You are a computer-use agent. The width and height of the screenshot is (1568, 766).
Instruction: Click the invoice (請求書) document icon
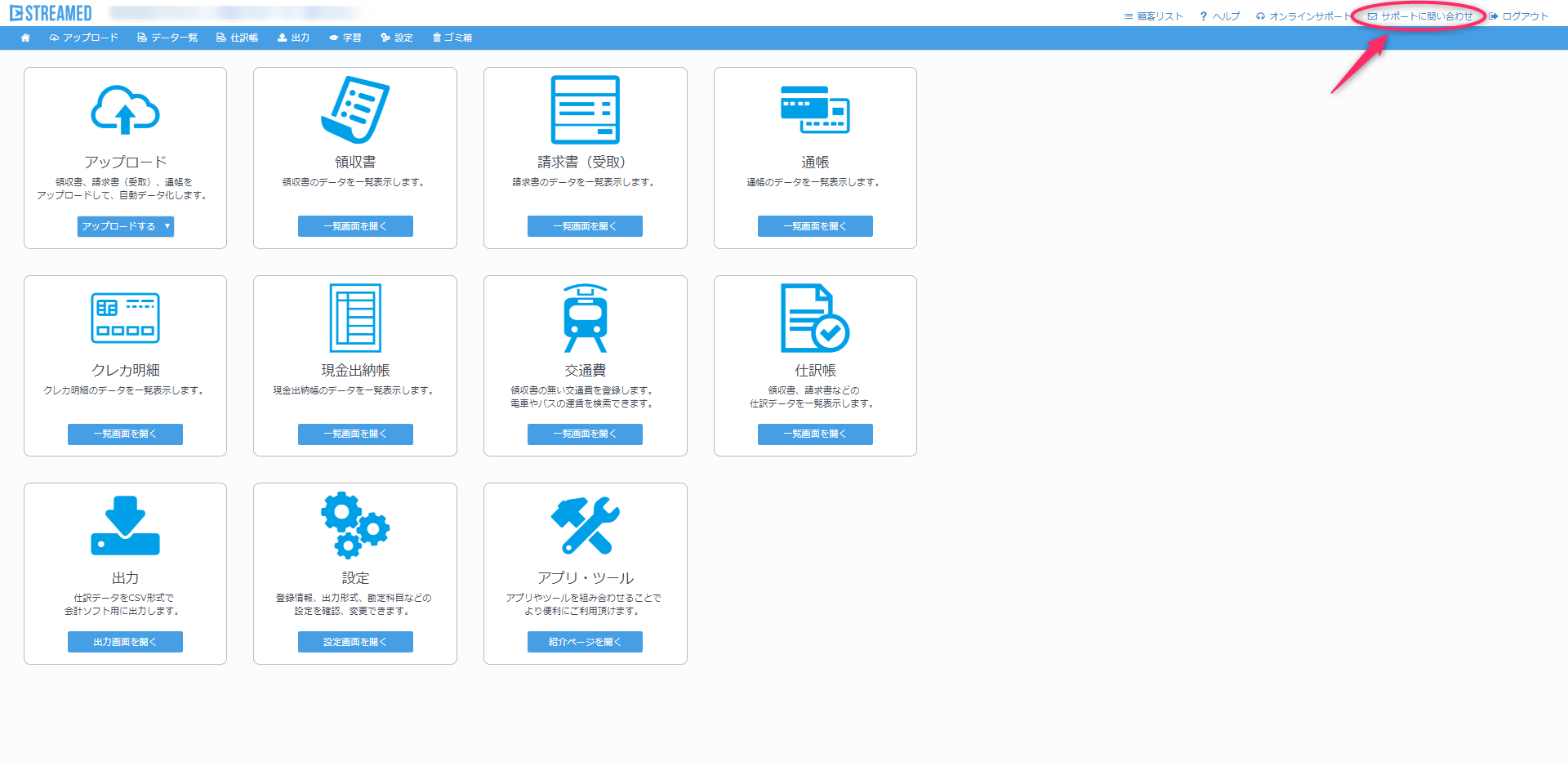585,110
